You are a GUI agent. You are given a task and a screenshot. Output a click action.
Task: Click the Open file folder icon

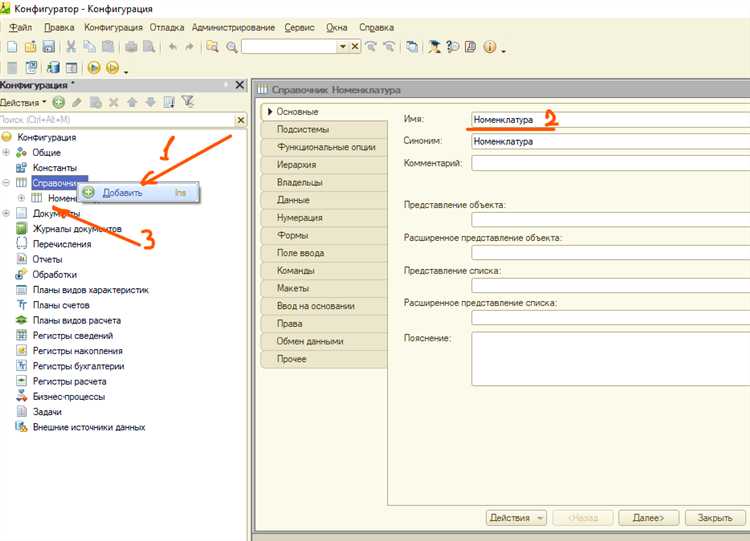click(x=30, y=46)
